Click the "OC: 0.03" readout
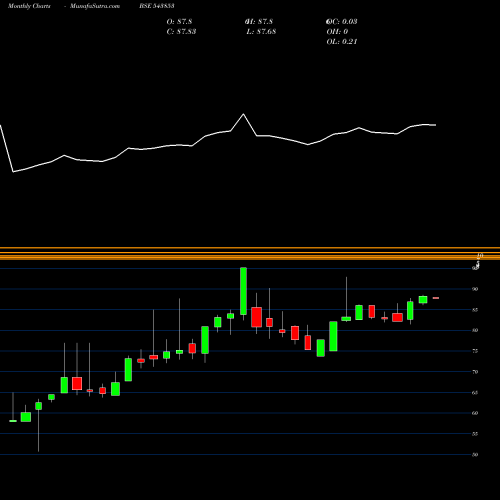 pyautogui.click(x=342, y=22)
